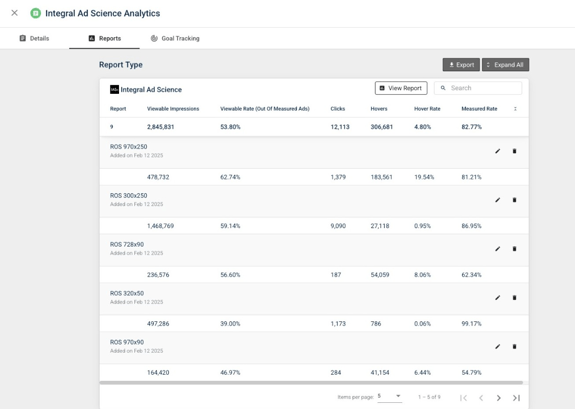Export the report data
The height and width of the screenshot is (409, 575).
tap(461, 65)
